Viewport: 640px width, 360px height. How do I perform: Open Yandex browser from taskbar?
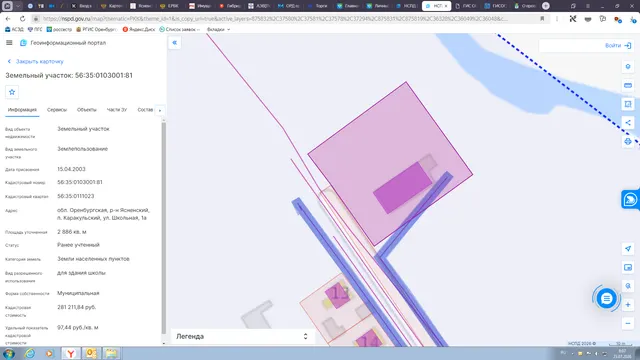pos(71,353)
